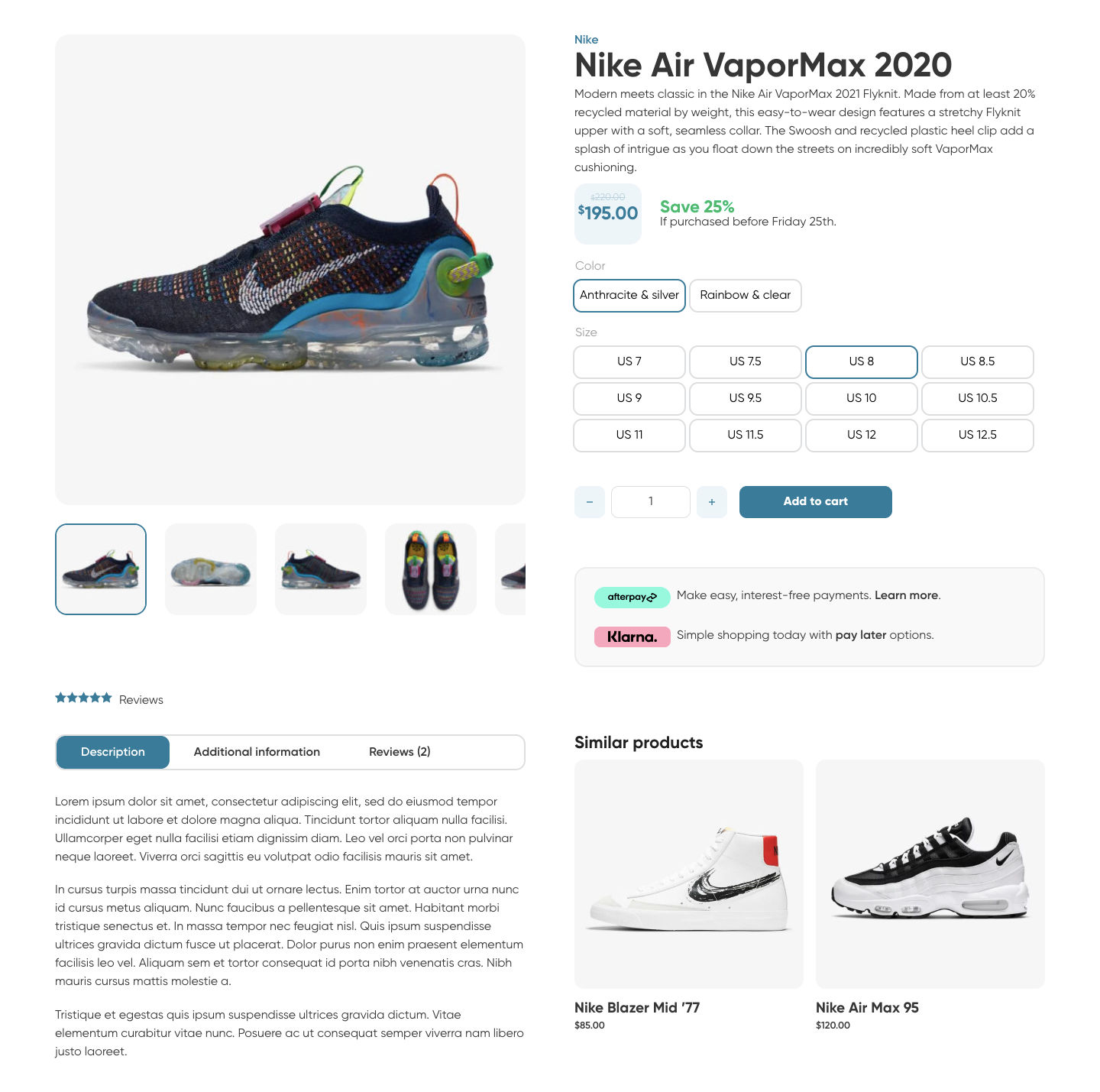Select the Anthracite & silver color
1100x1092 pixels.
629,295
